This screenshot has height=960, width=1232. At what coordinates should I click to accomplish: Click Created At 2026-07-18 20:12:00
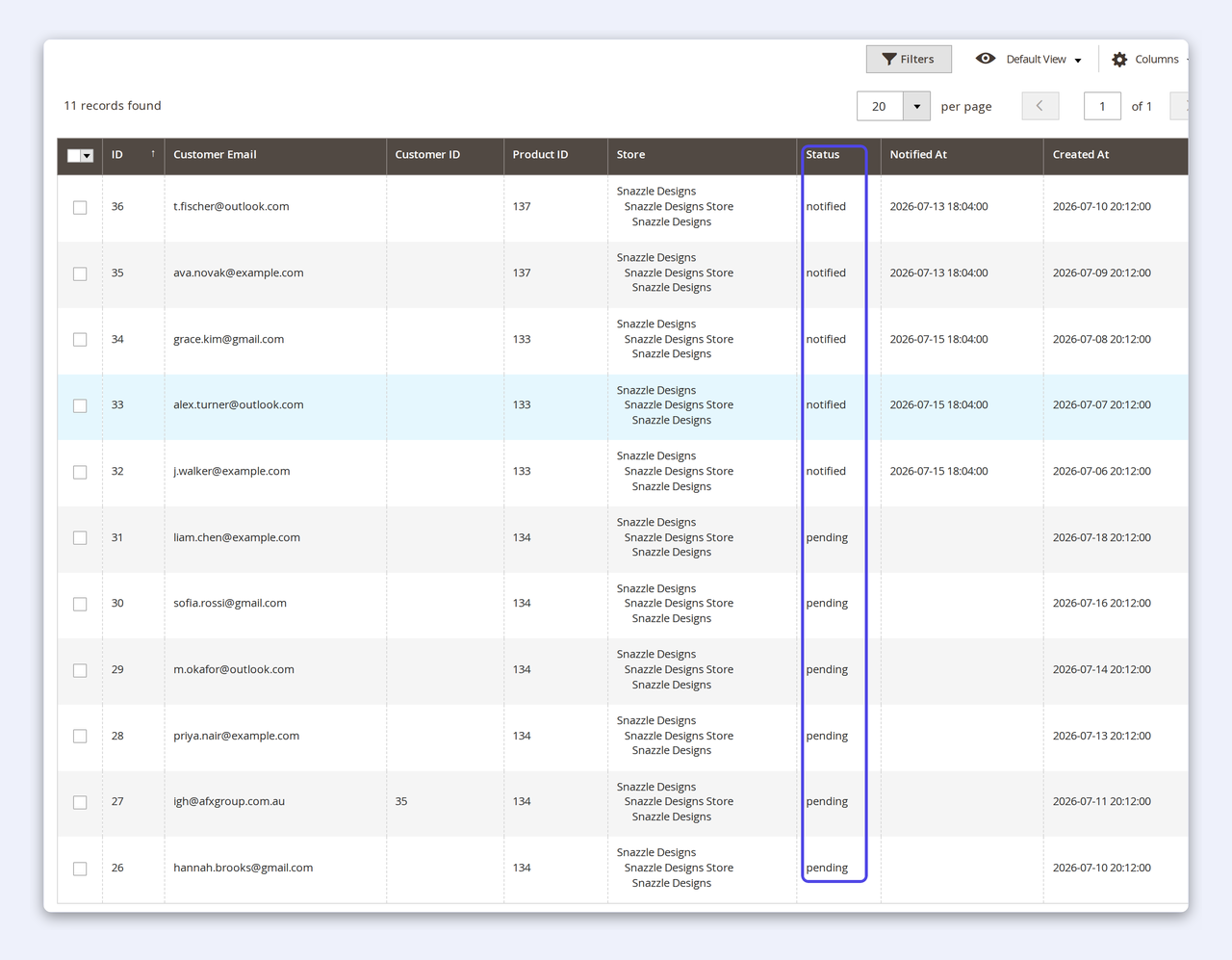coord(1102,538)
